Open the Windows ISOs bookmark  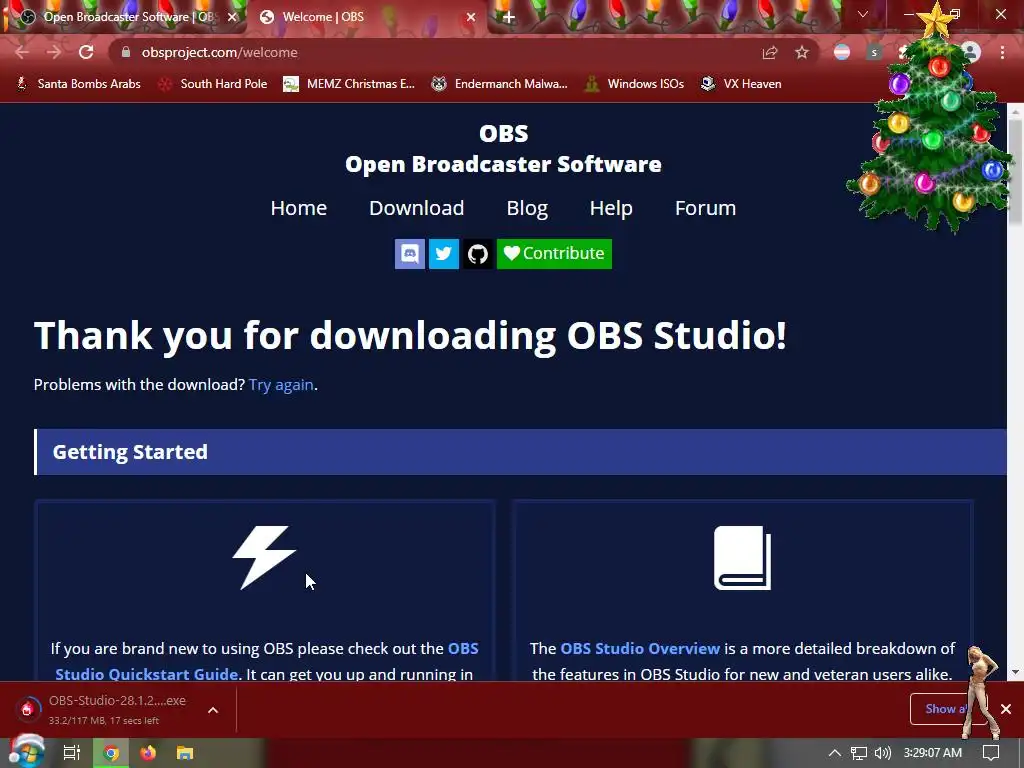(634, 84)
